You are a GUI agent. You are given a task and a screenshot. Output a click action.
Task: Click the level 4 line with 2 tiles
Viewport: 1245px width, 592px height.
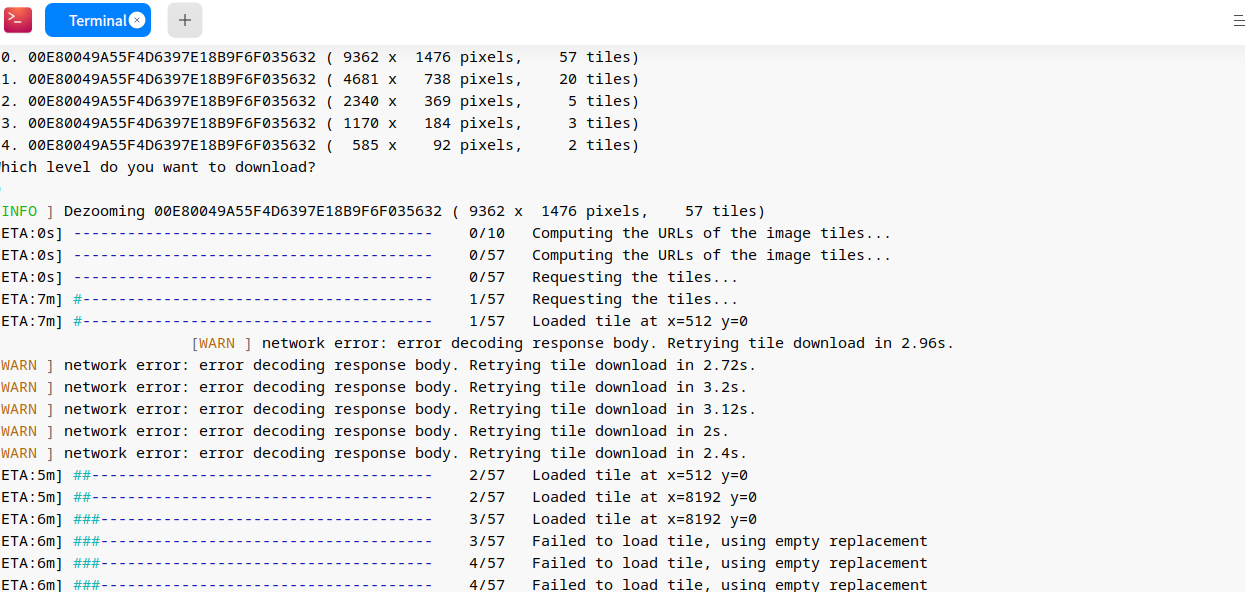(320, 145)
